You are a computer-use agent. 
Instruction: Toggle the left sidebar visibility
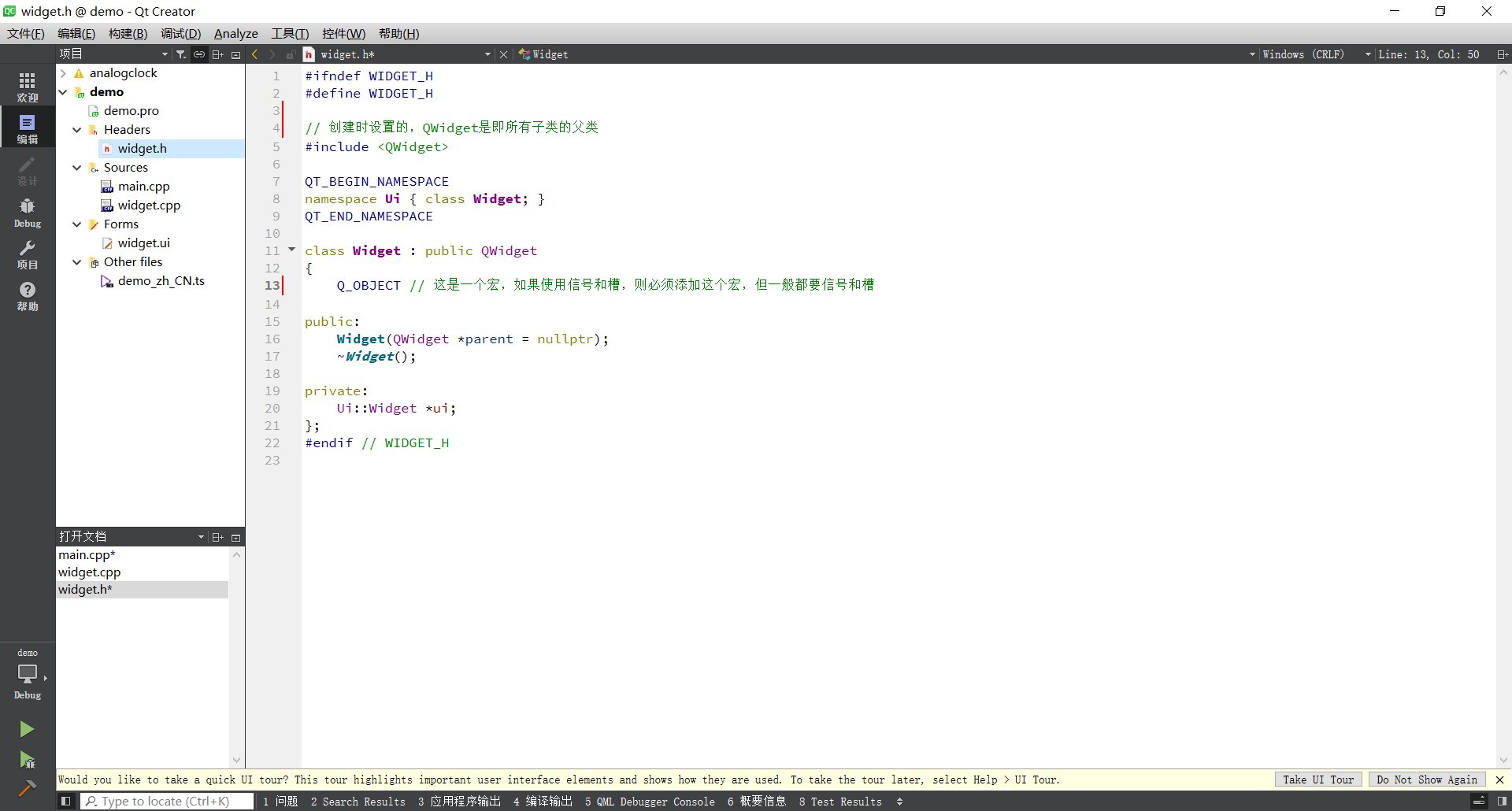click(66, 802)
